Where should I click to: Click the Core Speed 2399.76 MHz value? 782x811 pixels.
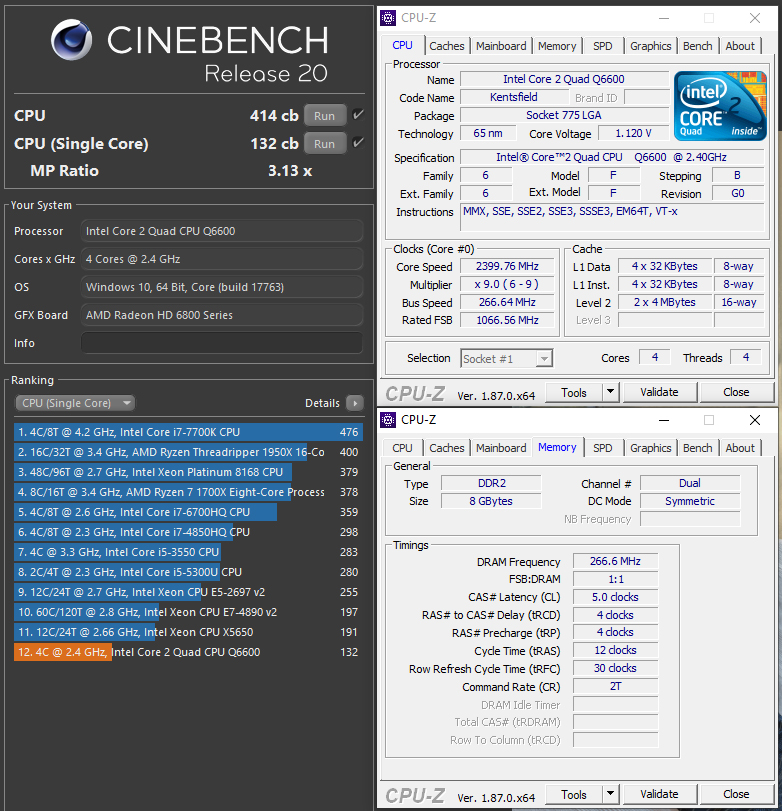(507, 266)
